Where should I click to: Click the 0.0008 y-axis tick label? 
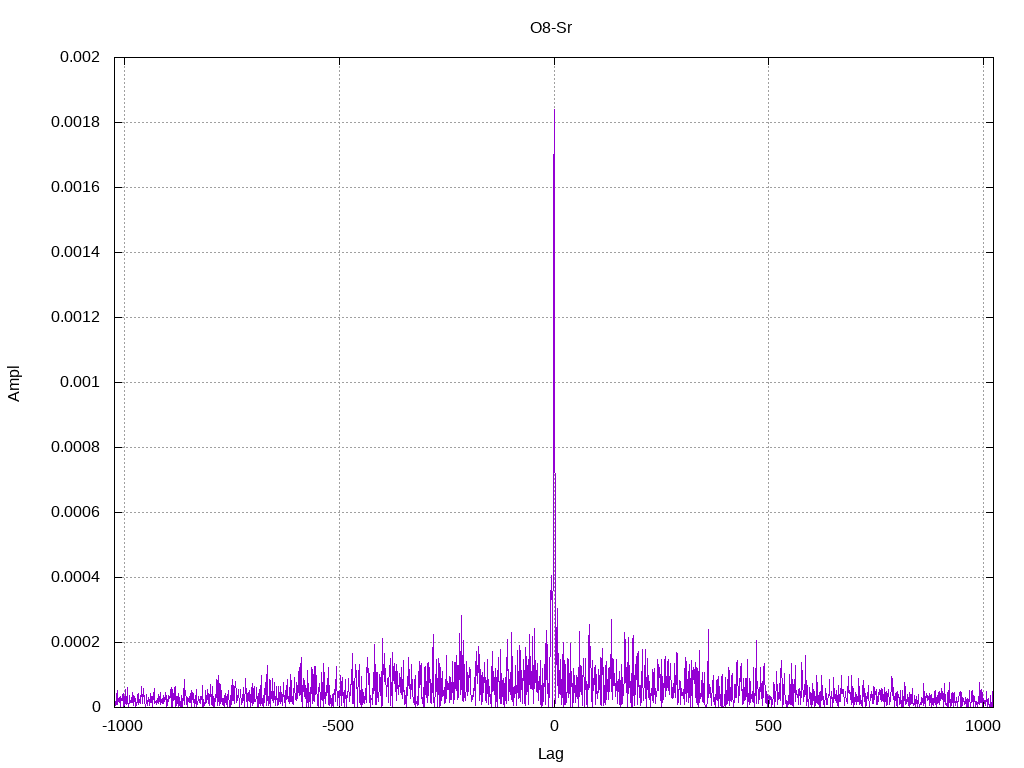coord(76,447)
